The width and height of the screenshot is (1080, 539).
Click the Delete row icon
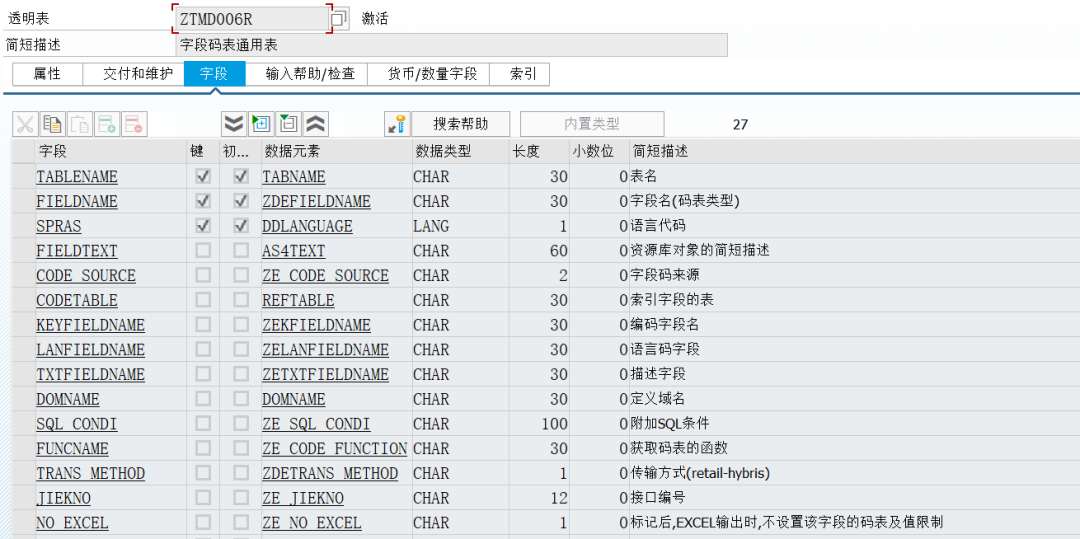134,124
